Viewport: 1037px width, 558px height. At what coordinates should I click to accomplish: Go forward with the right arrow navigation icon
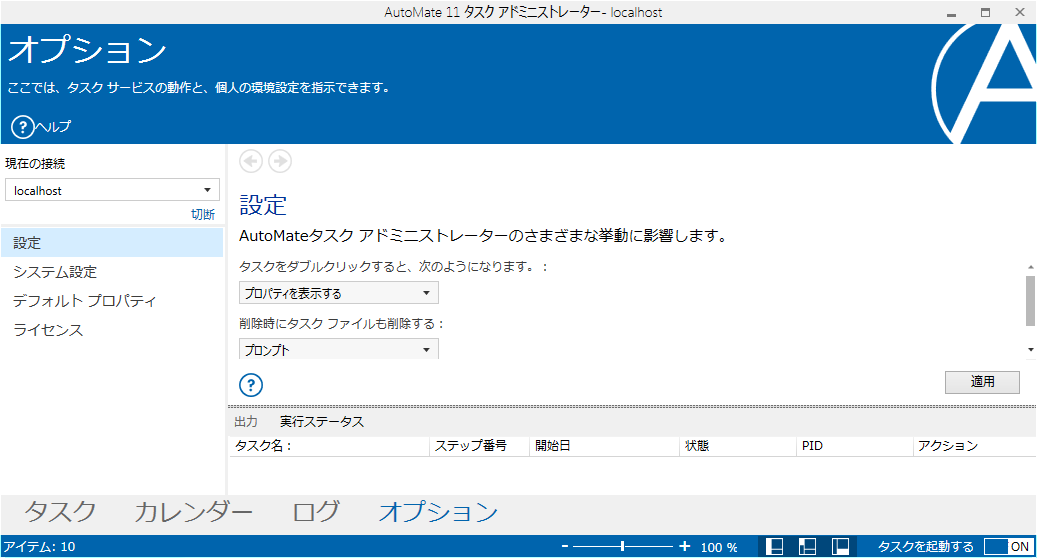(x=280, y=161)
